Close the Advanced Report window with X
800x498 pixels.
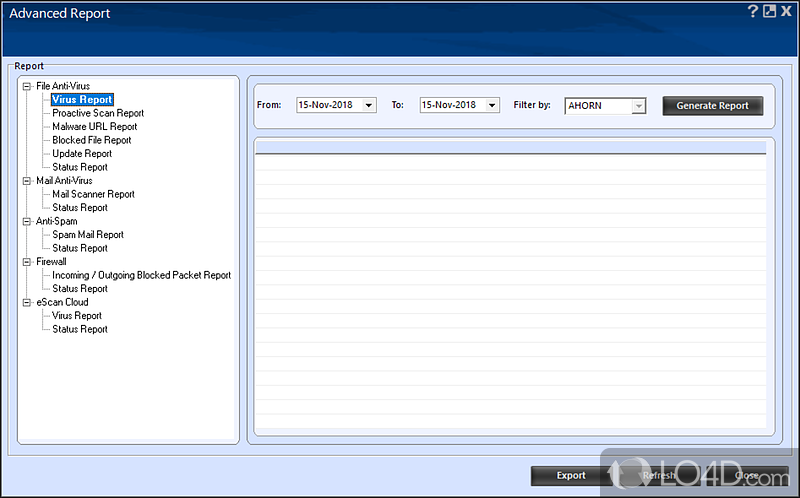click(786, 11)
